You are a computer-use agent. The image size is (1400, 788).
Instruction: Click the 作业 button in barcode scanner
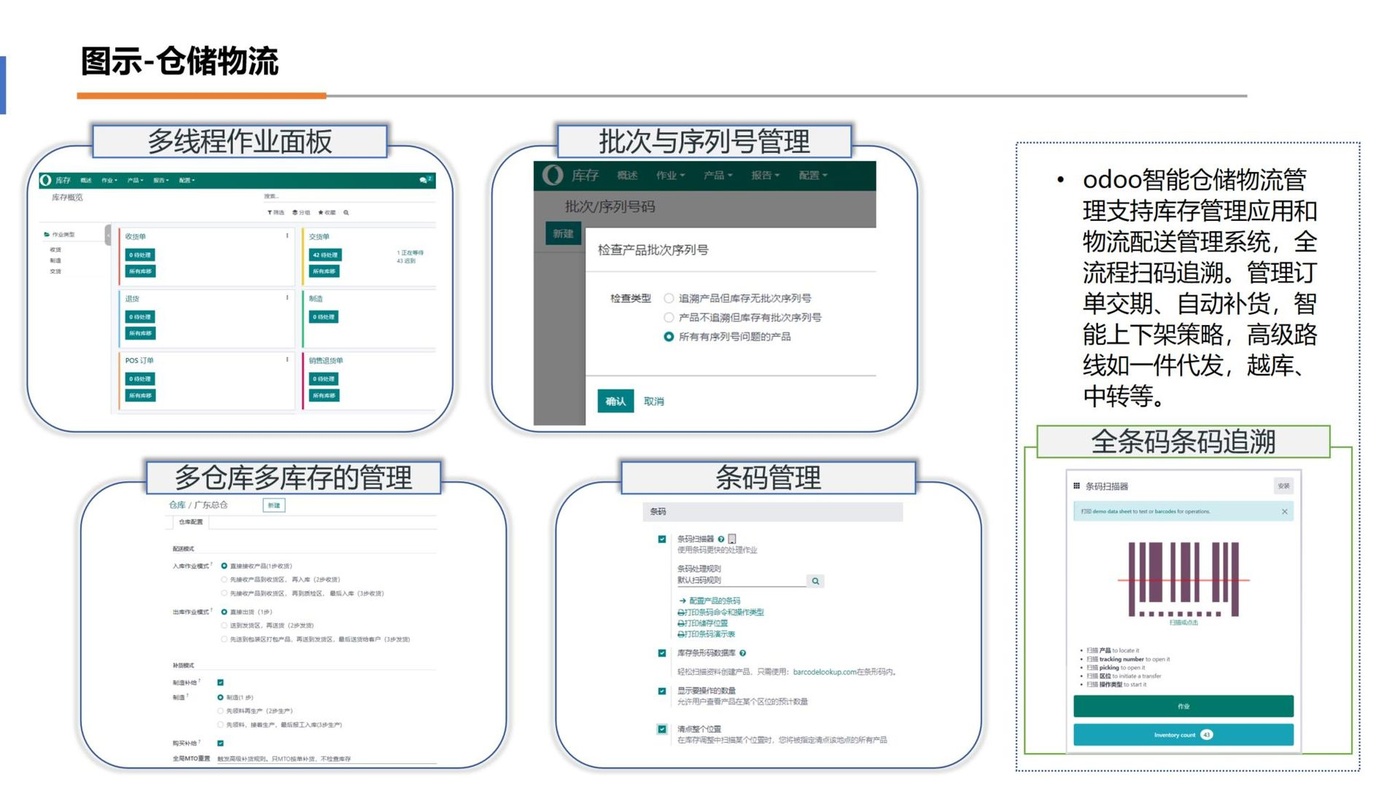tap(1184, 706)
